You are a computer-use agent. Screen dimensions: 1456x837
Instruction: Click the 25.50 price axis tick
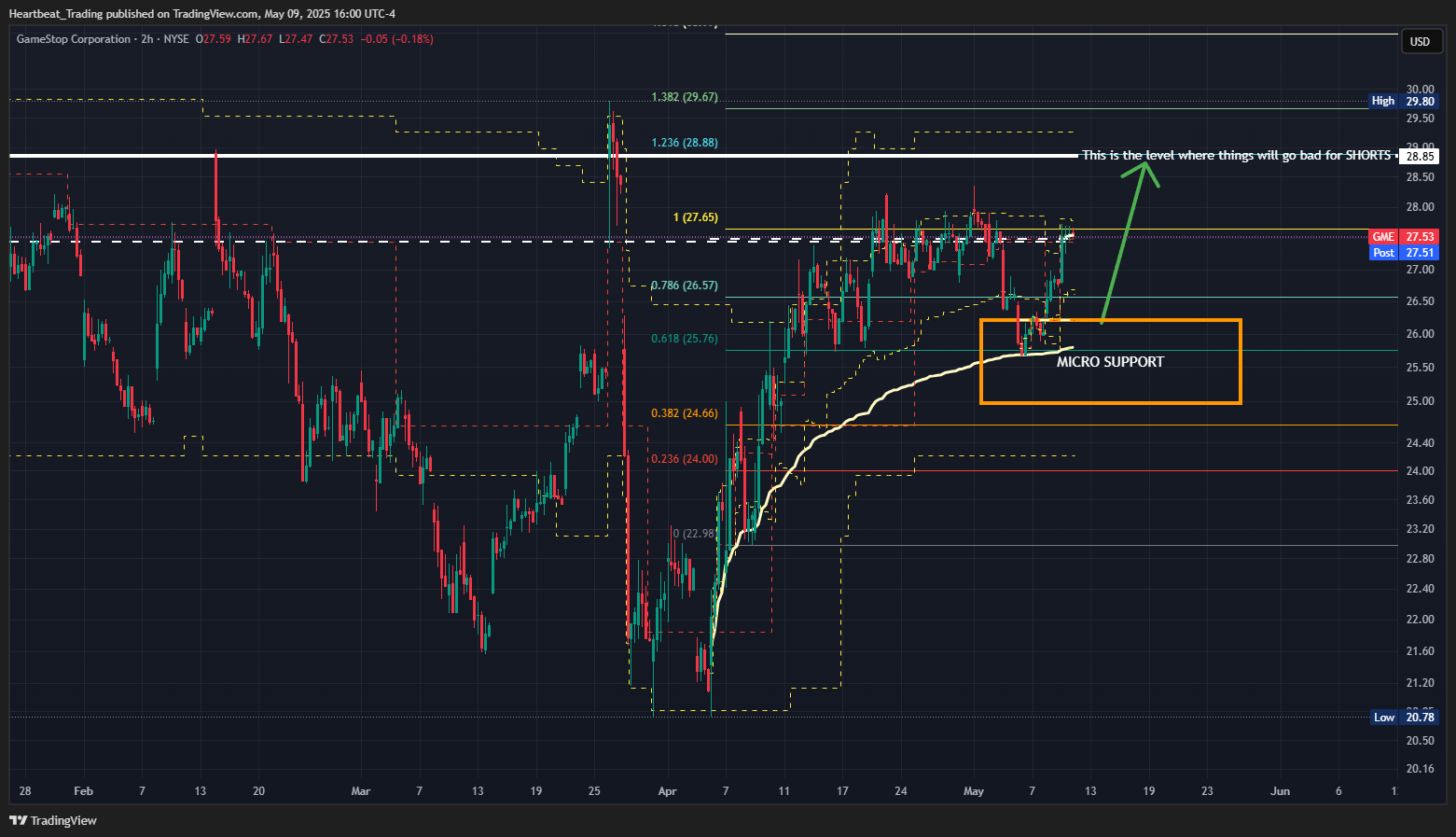1421,368
